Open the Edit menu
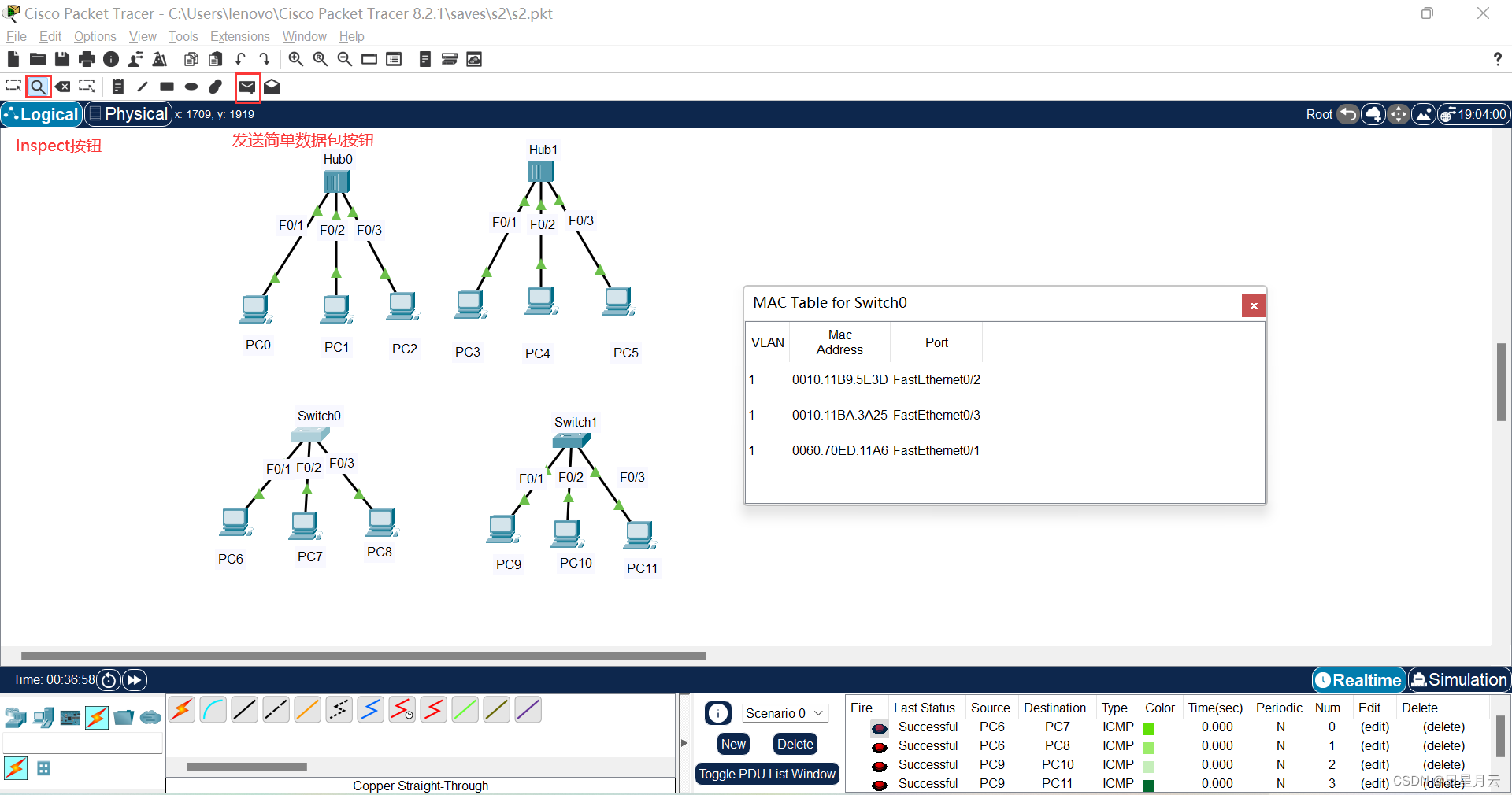 pos(50,36)
